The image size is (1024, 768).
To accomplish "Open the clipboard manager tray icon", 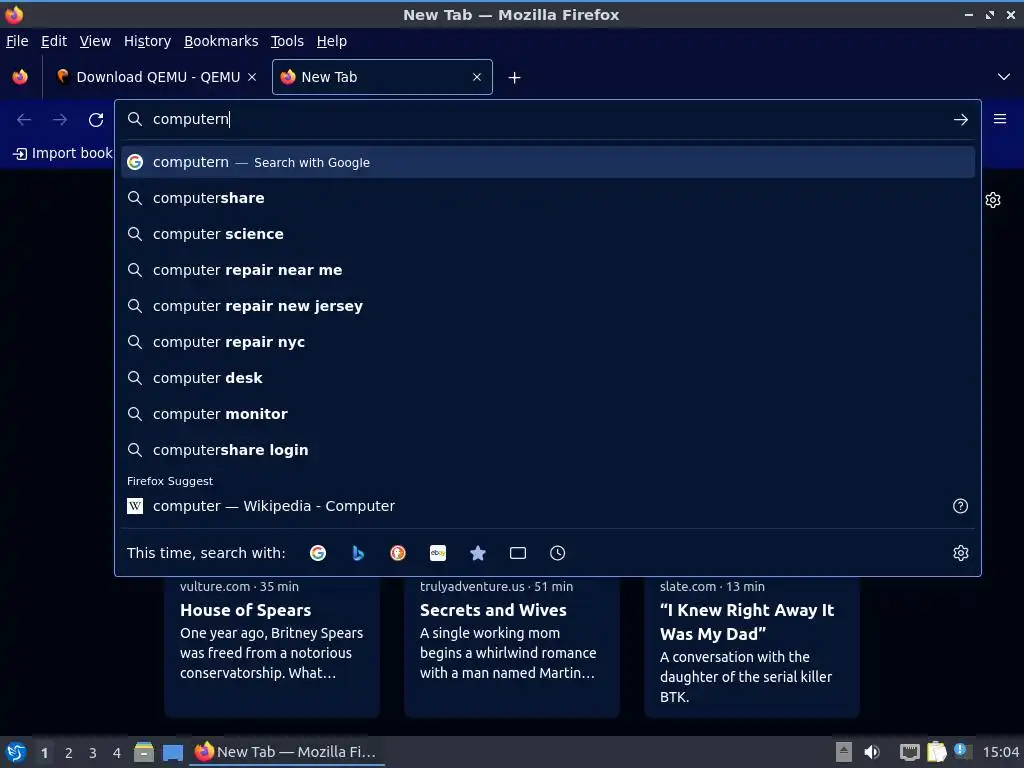I will pos(936,752).
